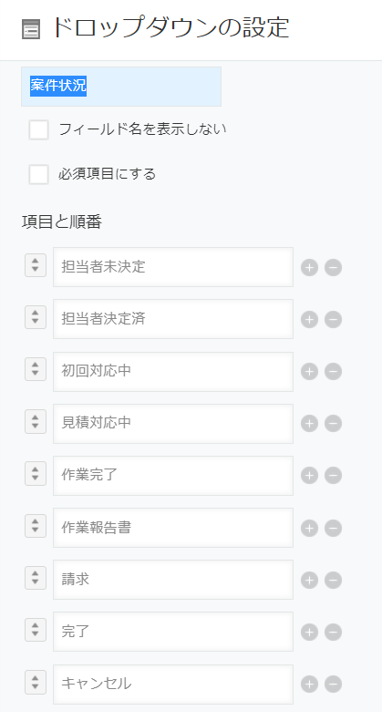The width and height of the screenshot is (382, 712).
Task: Add an item after 初回対応中
Action: click(309, 372)
